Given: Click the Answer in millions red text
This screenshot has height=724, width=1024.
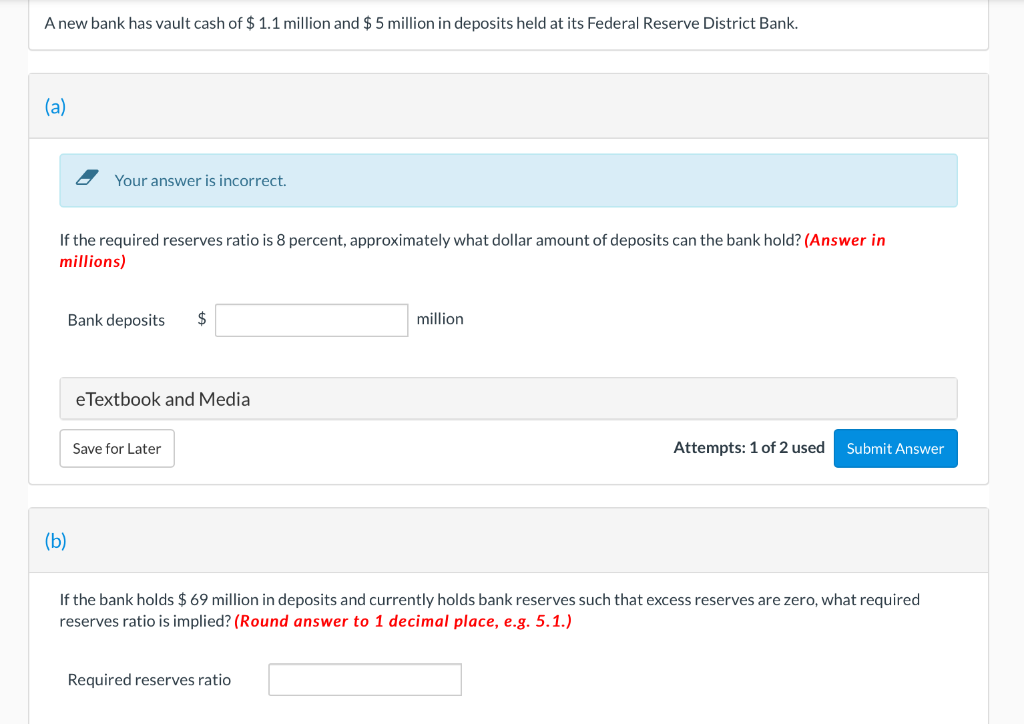Looking at the screenshot, I should pos(845,240).
